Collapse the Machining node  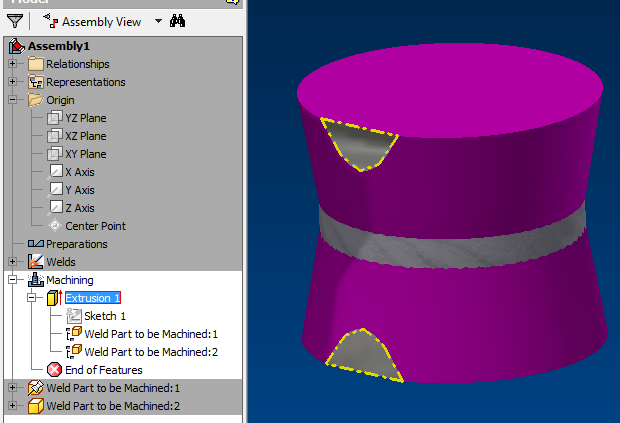pos(12,279)
